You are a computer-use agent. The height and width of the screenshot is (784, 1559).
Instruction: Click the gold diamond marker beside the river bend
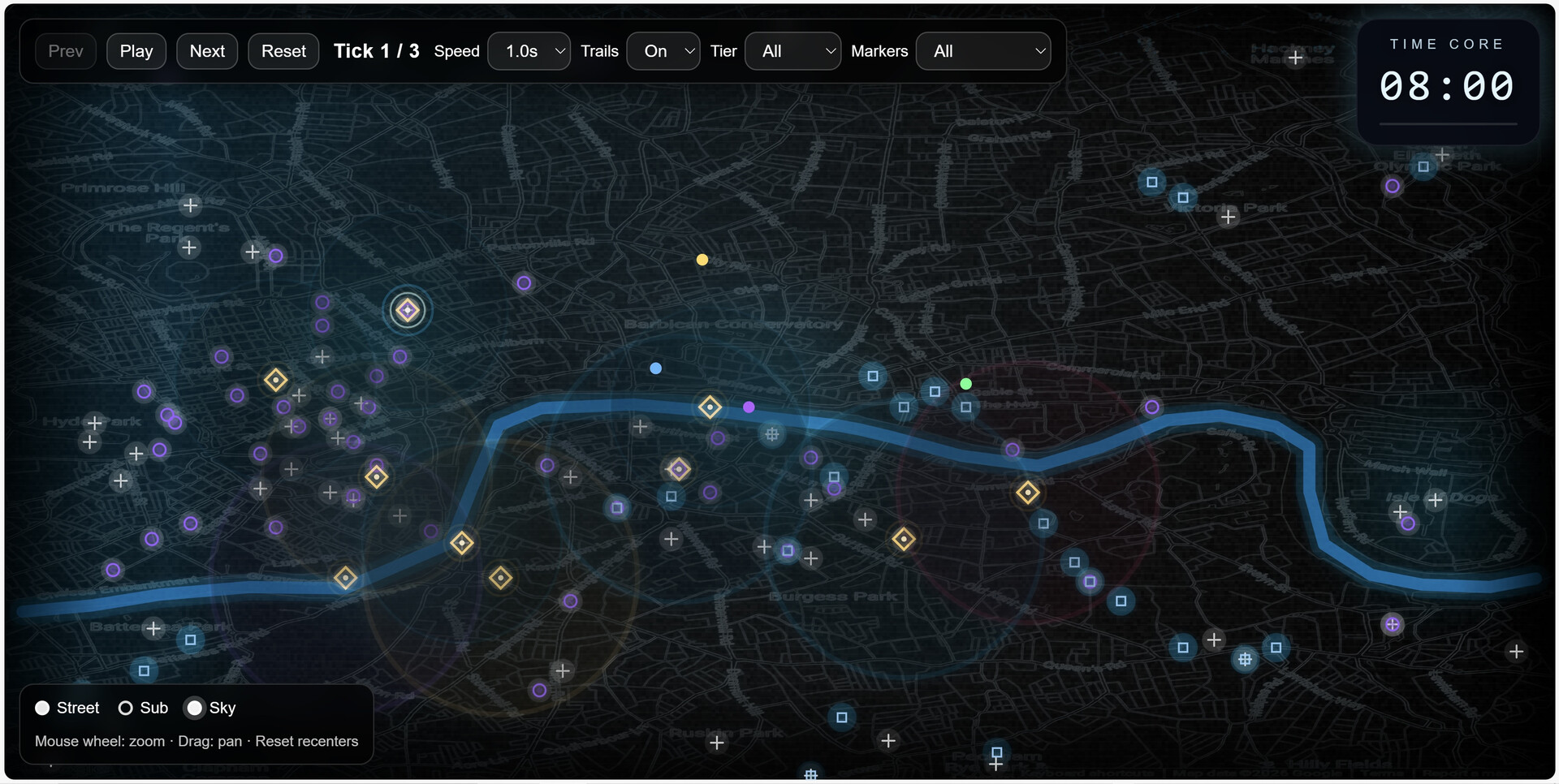tap(710, 407)
